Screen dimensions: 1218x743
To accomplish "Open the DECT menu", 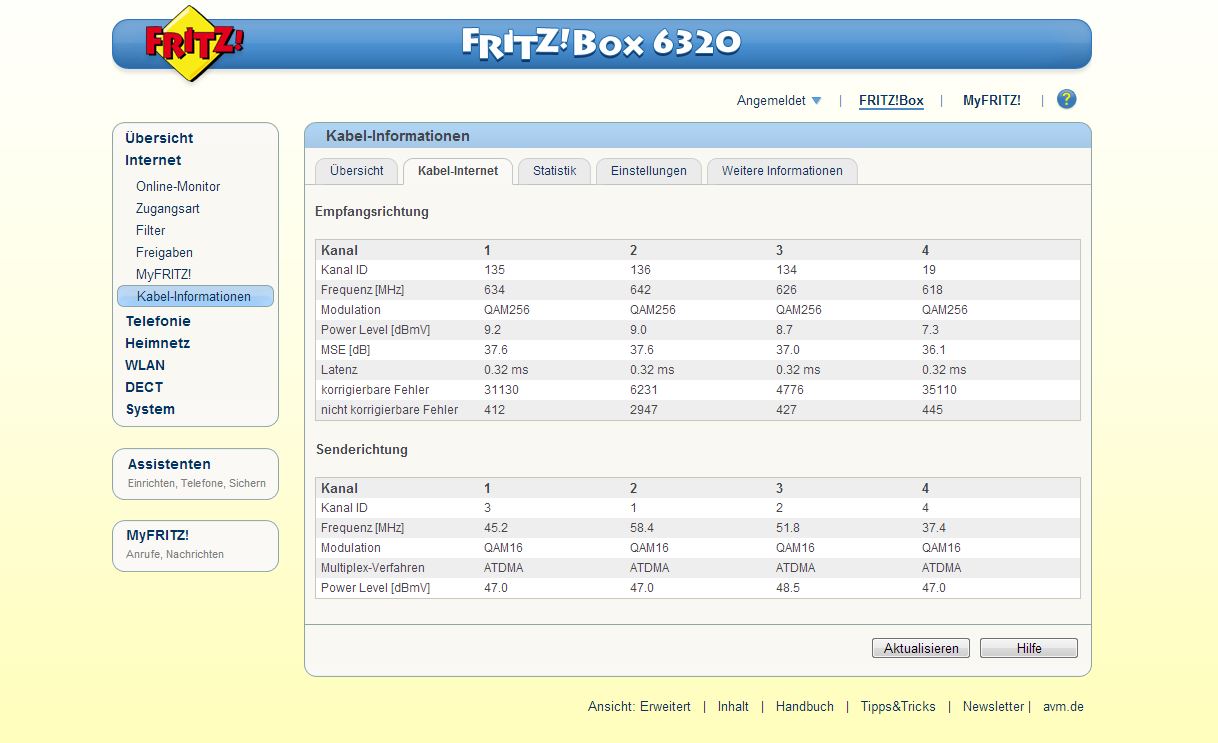I will [x=144, y=387].
